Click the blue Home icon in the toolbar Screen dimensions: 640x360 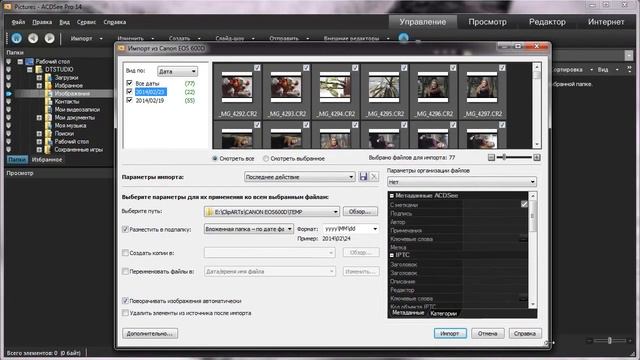pyautogui.click(x=17, y=38)
